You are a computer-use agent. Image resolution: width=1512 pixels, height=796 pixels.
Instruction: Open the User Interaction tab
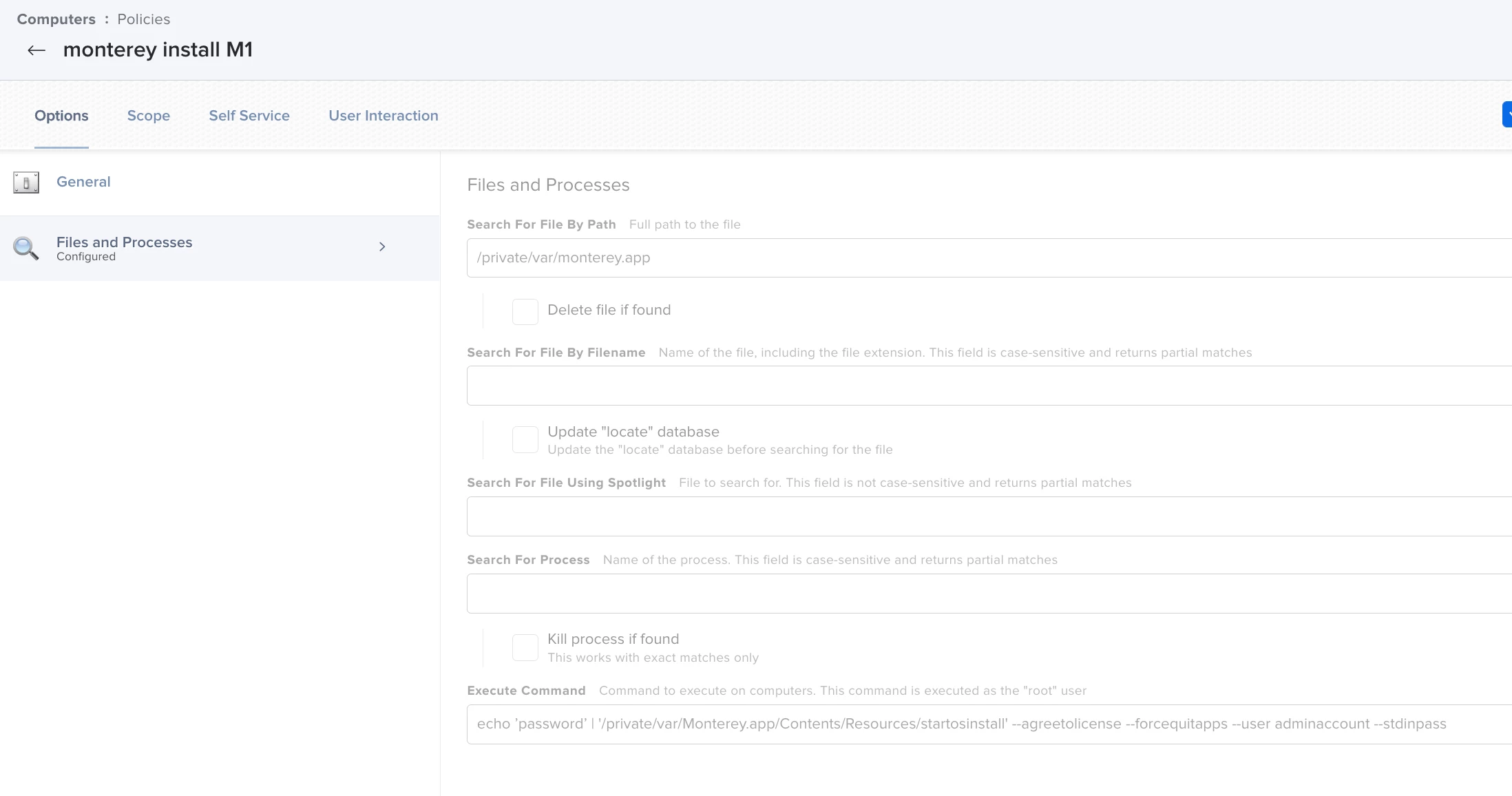coord(384,116)
